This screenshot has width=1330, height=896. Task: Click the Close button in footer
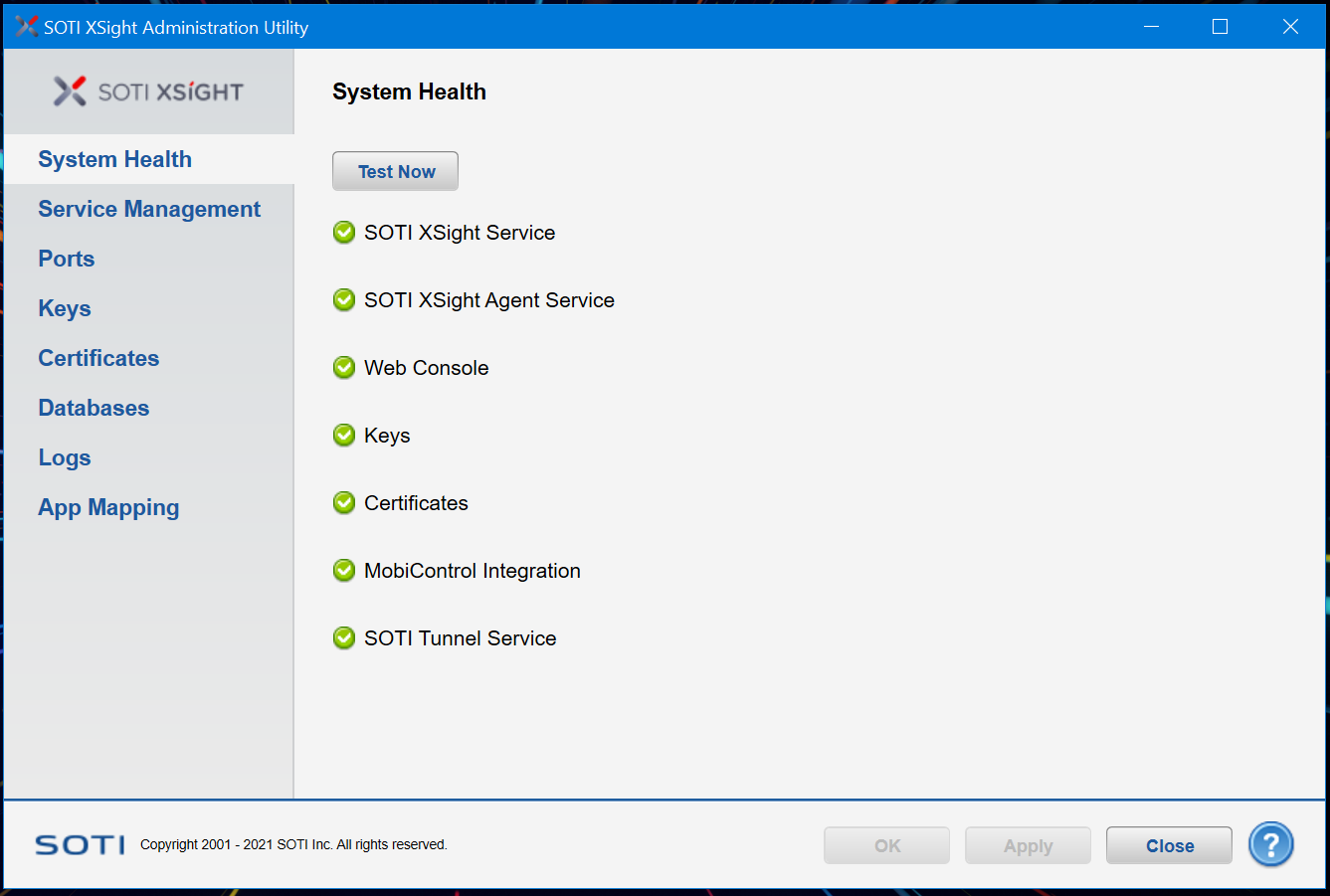pos(1169,845)
